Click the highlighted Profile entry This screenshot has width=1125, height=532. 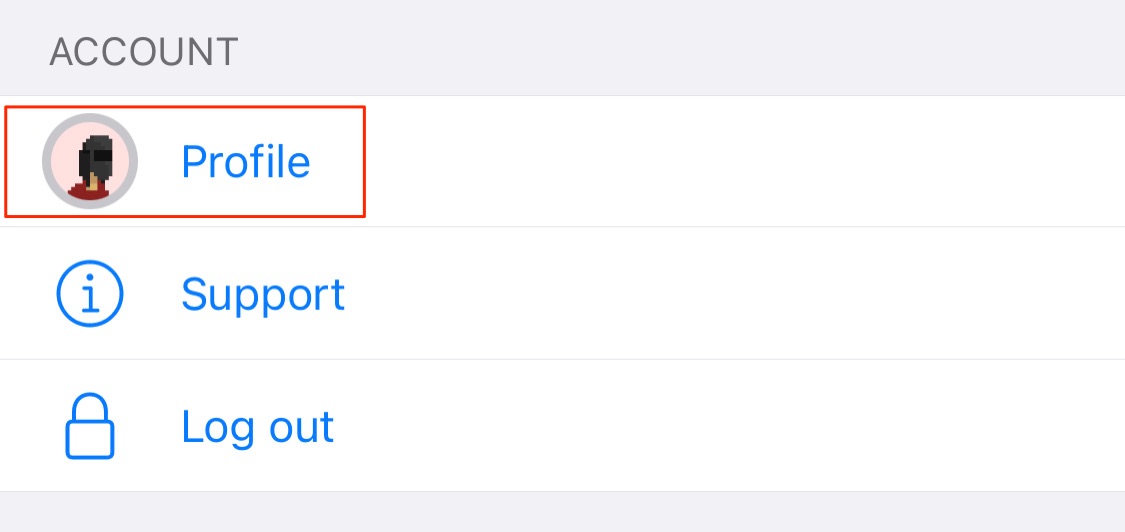[x=185, y=161]
